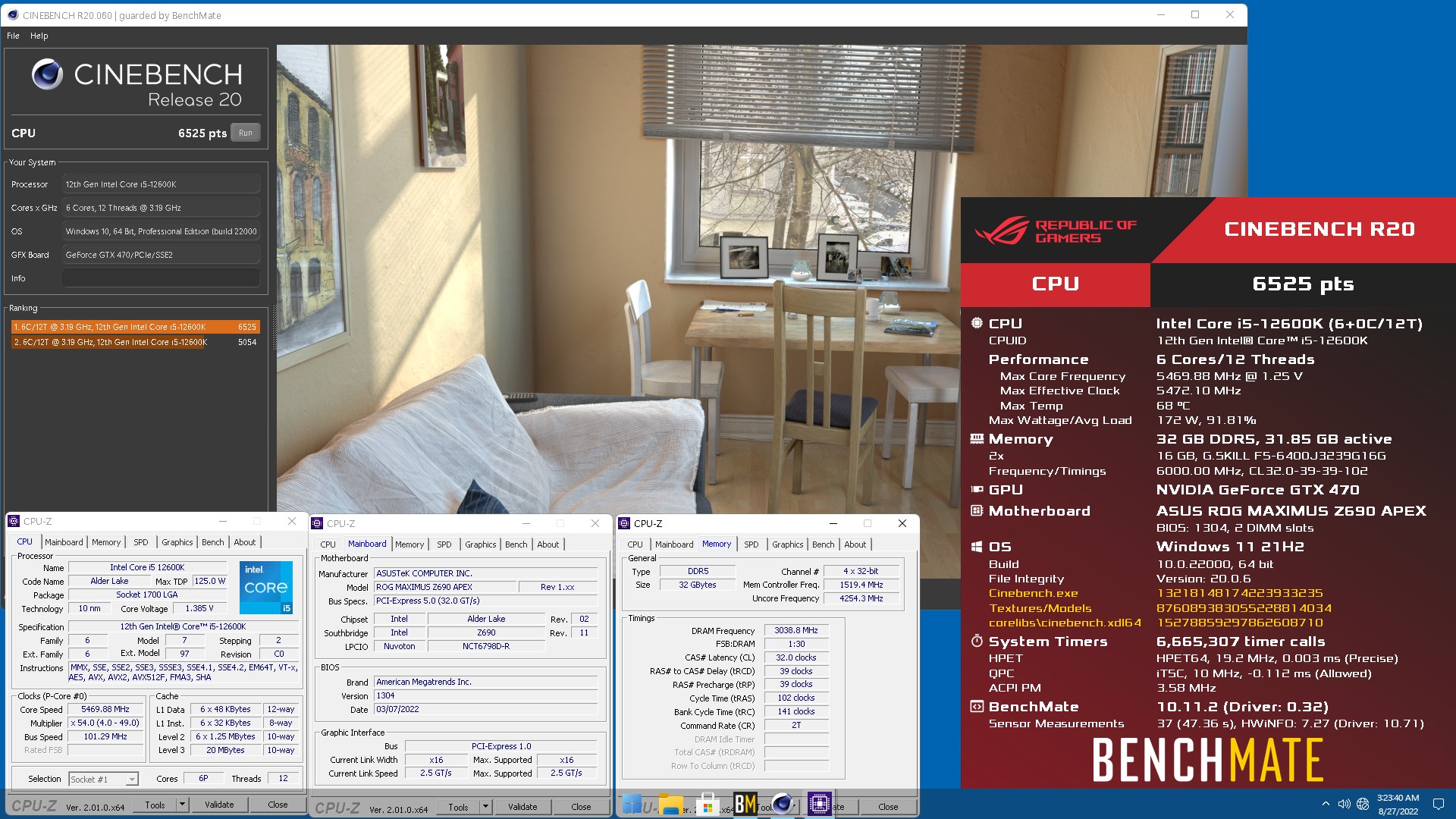Click the Multiplier value x 54.0

coord(105,723)
